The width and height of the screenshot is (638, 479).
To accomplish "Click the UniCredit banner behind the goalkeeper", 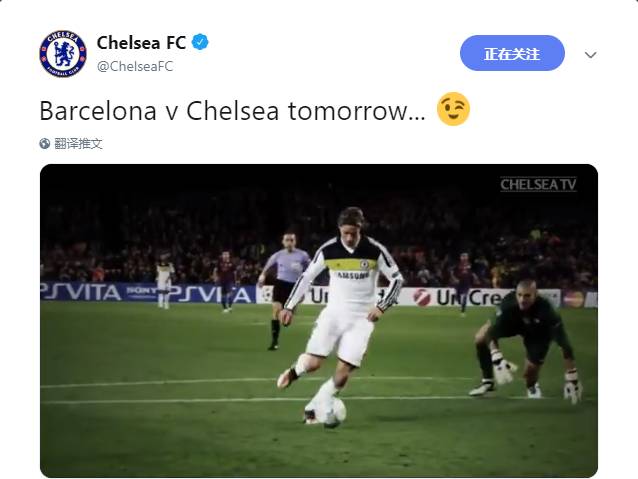I will [464, 297].
